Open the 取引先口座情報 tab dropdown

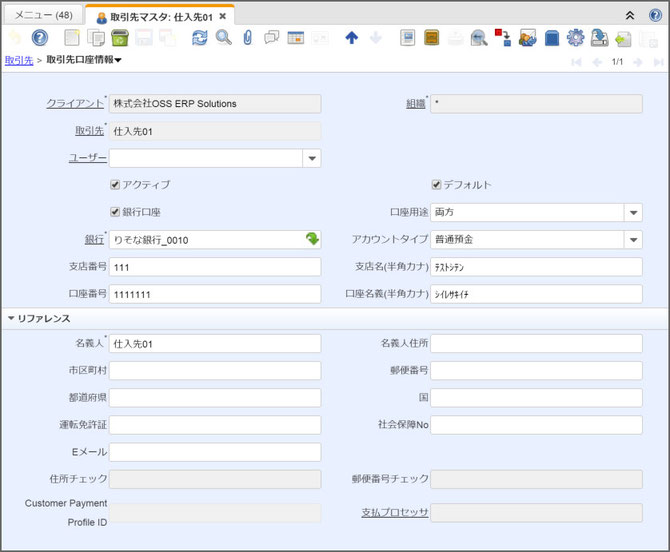coord(118,60)
